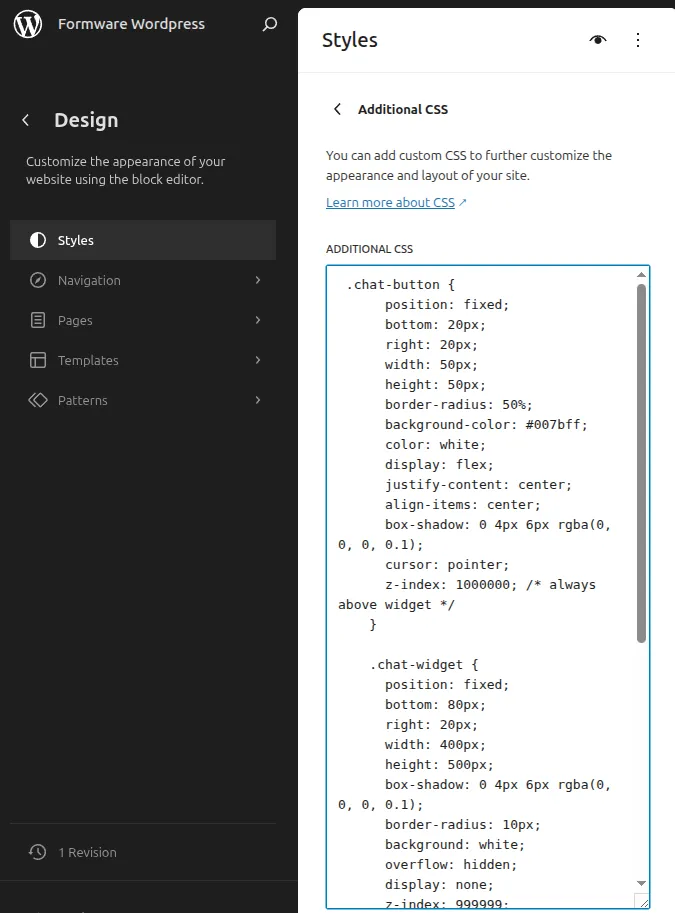Open the Styles three-dot options menu

[637, 39]
